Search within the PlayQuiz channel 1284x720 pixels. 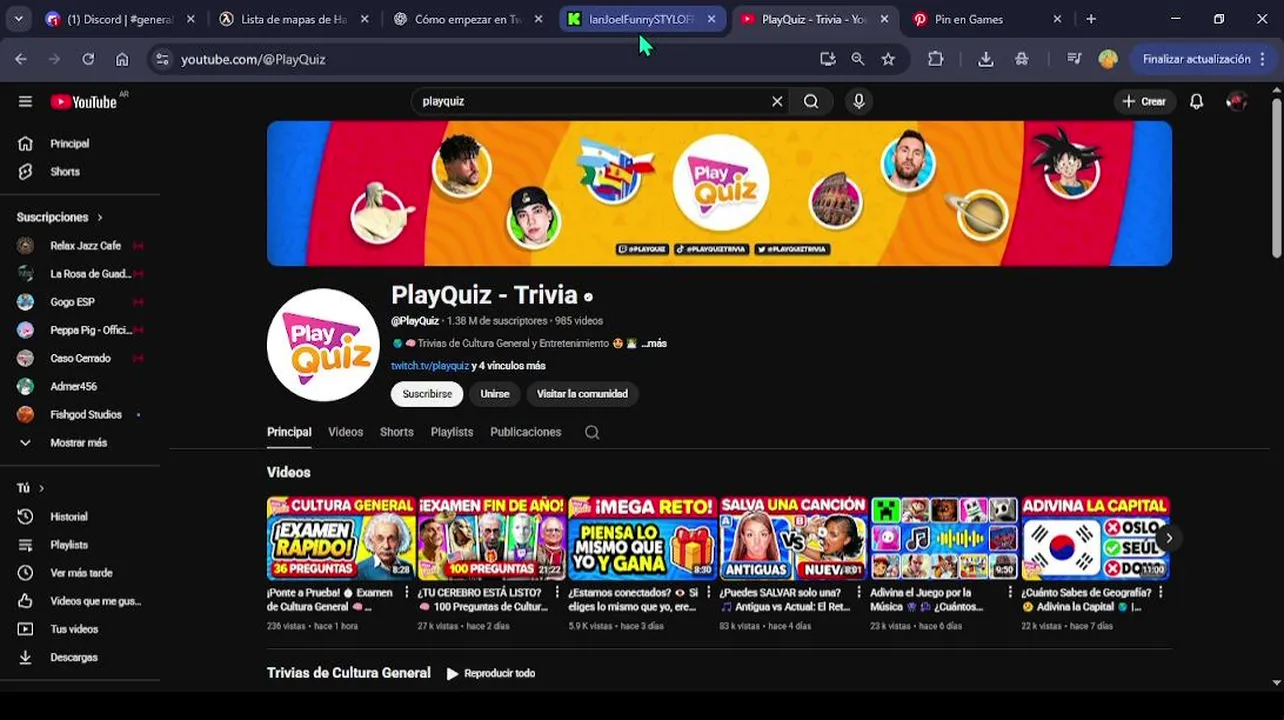(592, 432)
